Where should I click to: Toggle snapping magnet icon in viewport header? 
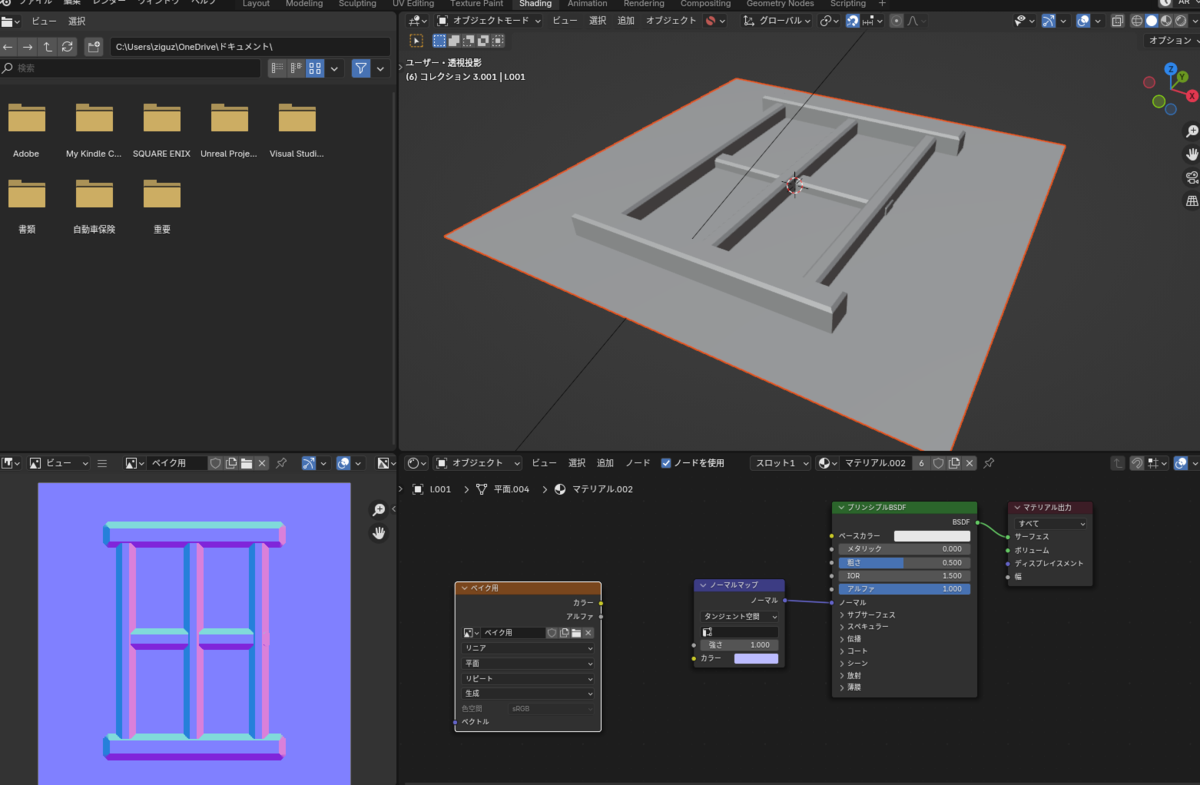(853, 20)
